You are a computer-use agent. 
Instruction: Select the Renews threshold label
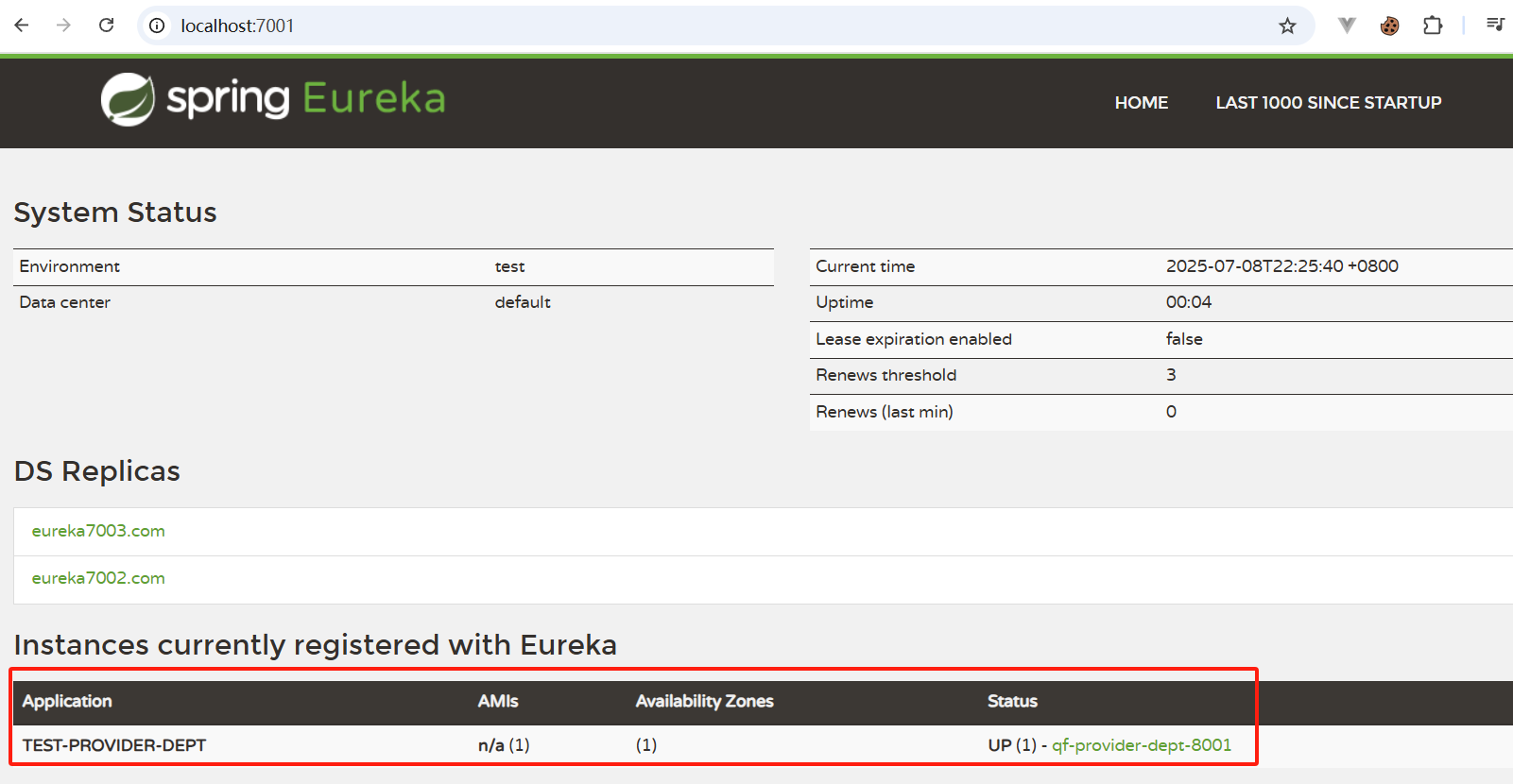coord(886,375)
